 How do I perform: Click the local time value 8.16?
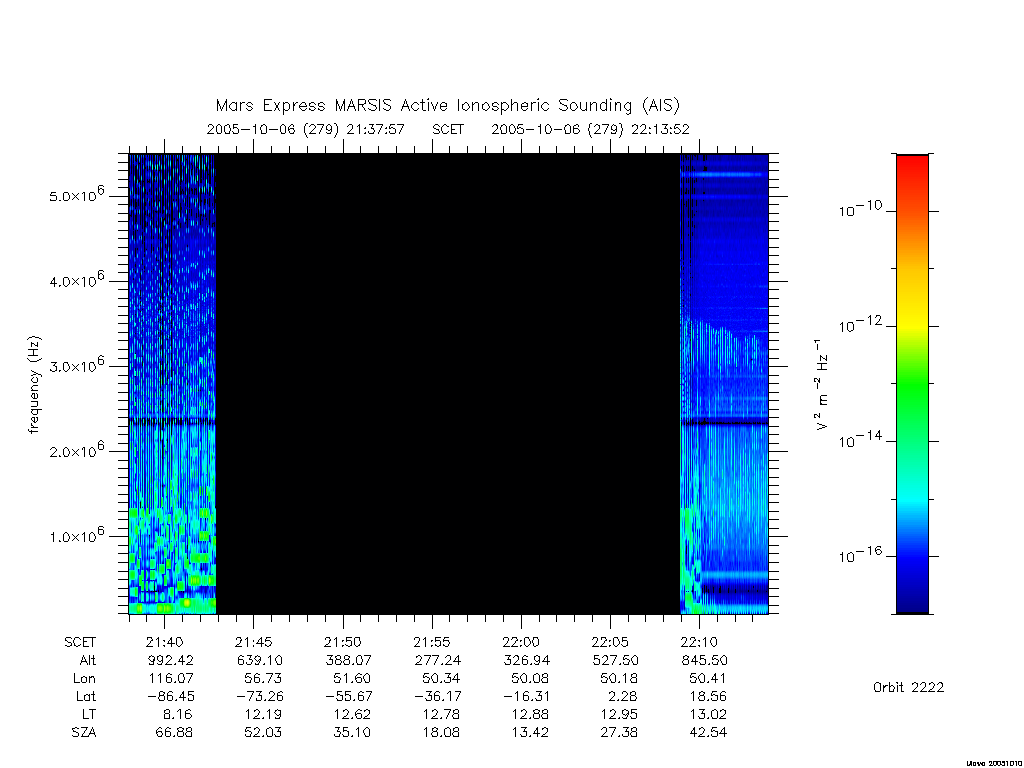[x=179, y=714]
